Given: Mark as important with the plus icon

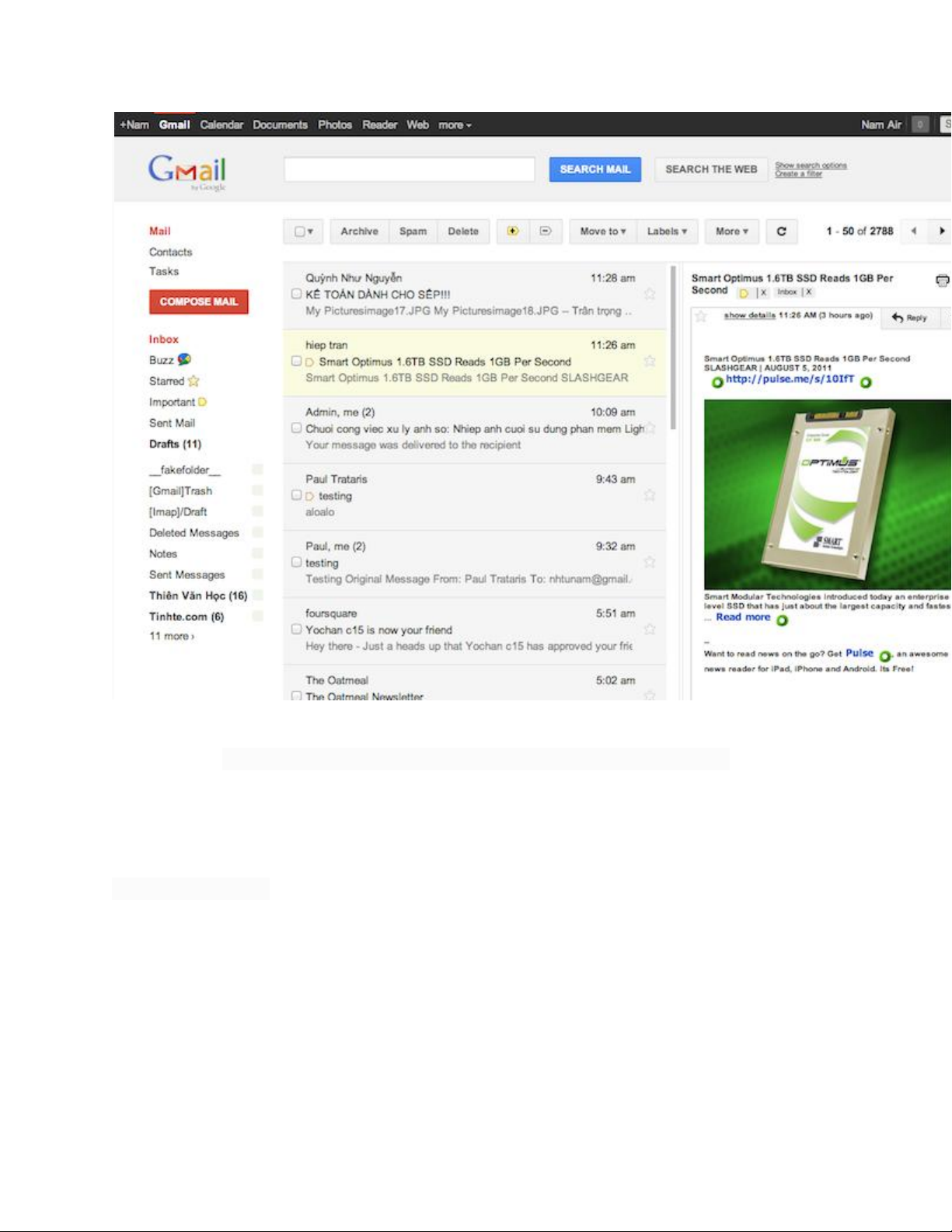Looking at the screenshot, I should click(x=512, y=232).
